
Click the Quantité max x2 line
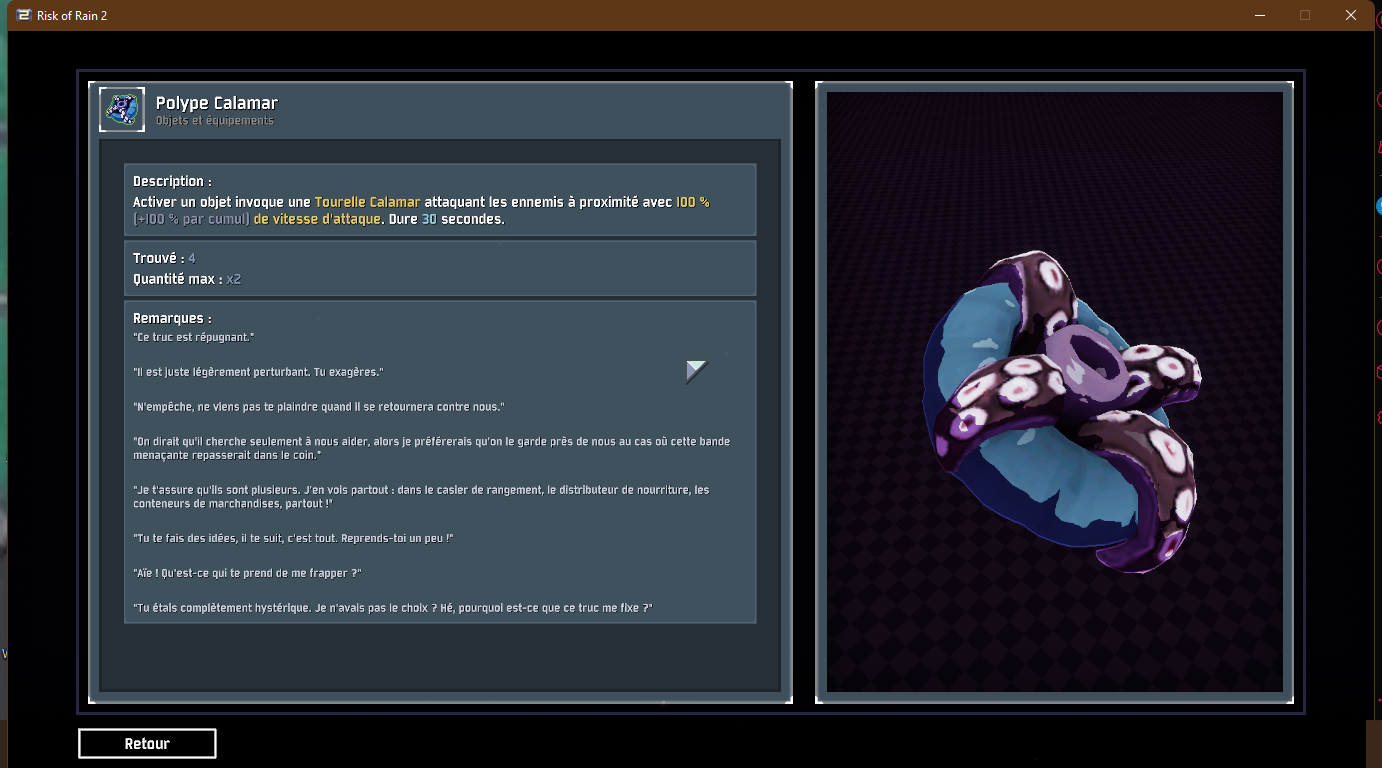click(187, 279)
